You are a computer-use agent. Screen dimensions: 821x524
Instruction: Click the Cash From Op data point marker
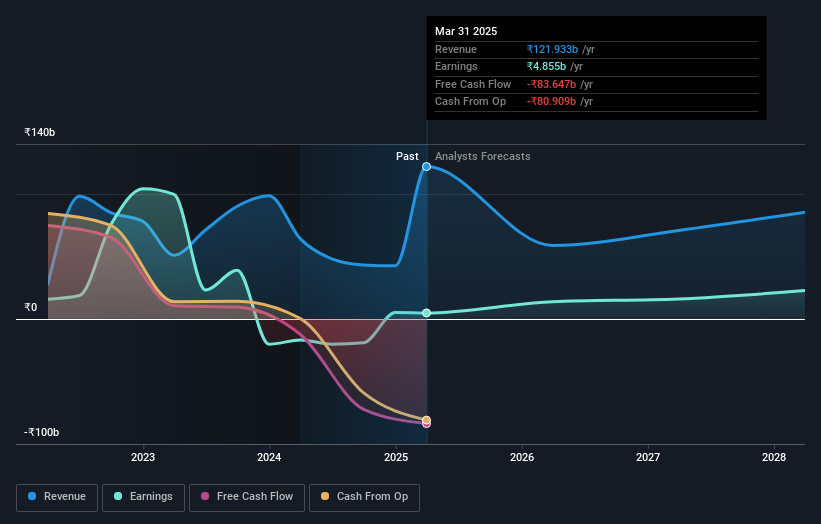426,420
